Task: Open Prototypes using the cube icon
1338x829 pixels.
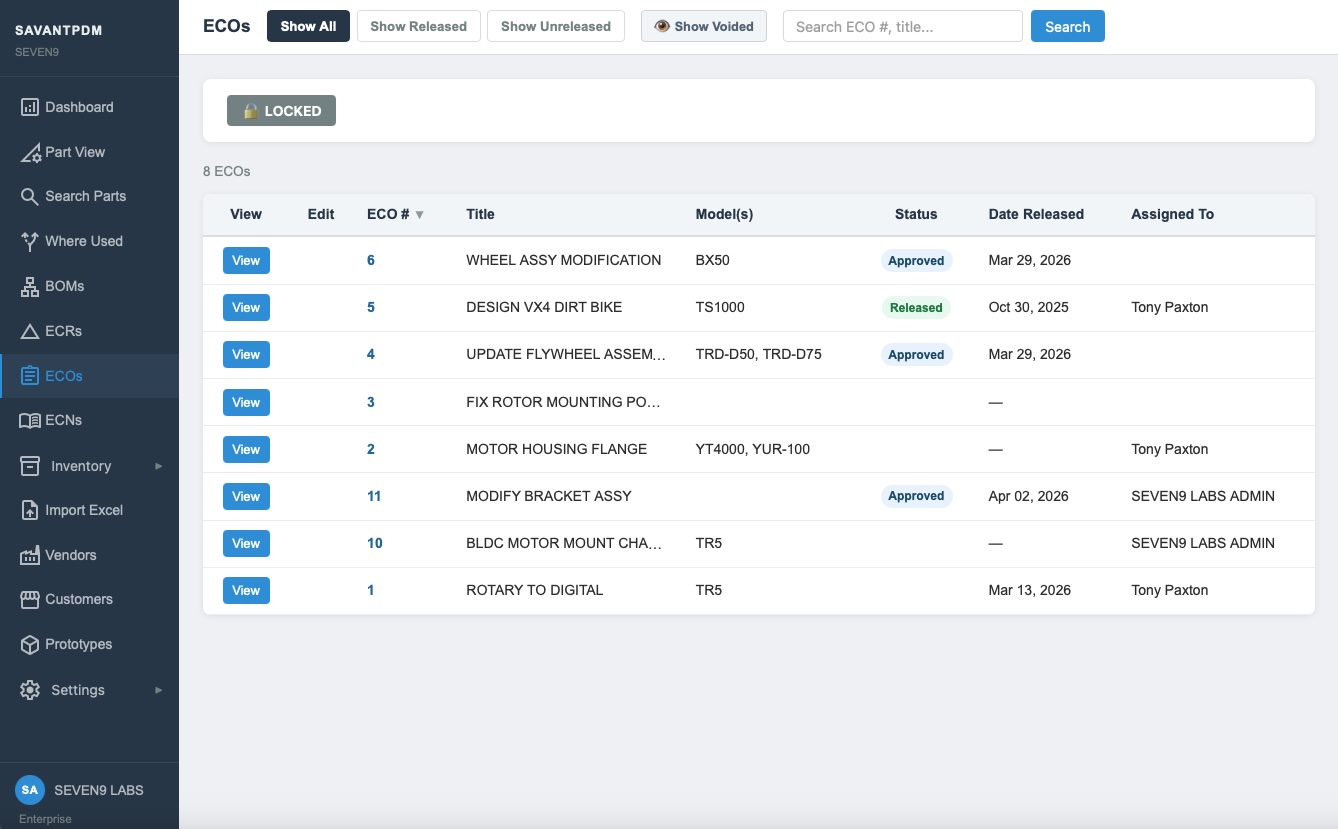Action: (29, 644)
